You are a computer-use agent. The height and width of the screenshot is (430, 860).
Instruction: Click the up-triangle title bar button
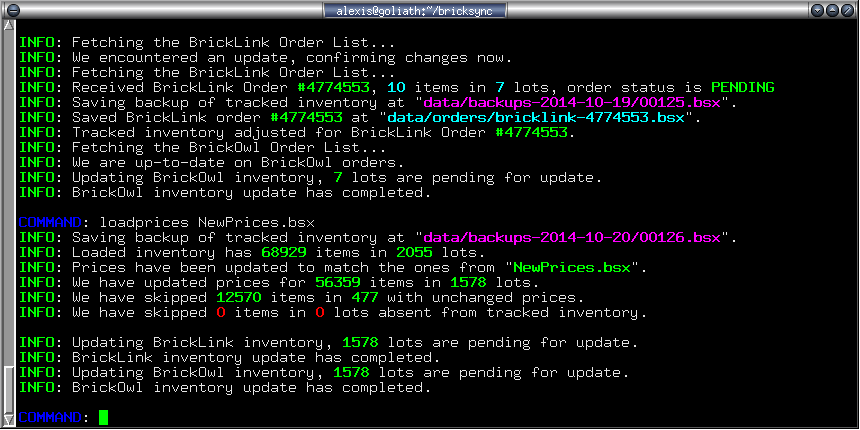coord(833,10)
